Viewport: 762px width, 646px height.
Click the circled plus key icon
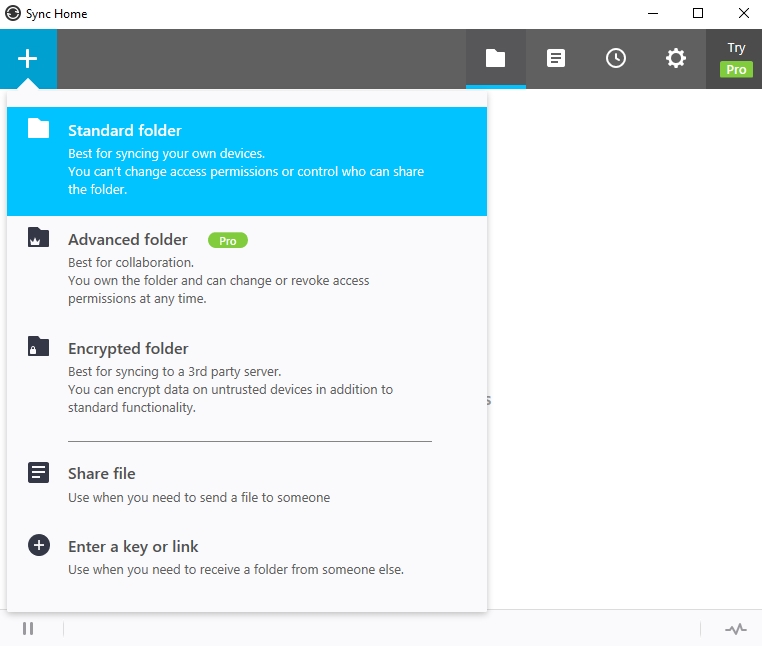click(x=38, y=546)
